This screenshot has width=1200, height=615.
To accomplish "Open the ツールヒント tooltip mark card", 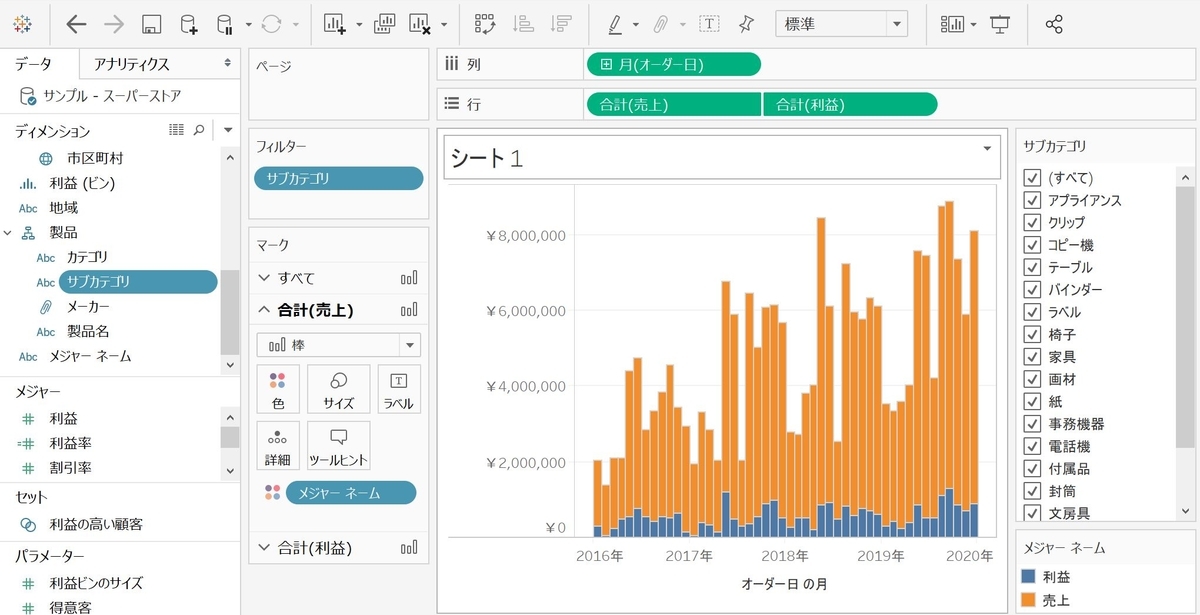I will pyautogui.click(x=338, y=445).
